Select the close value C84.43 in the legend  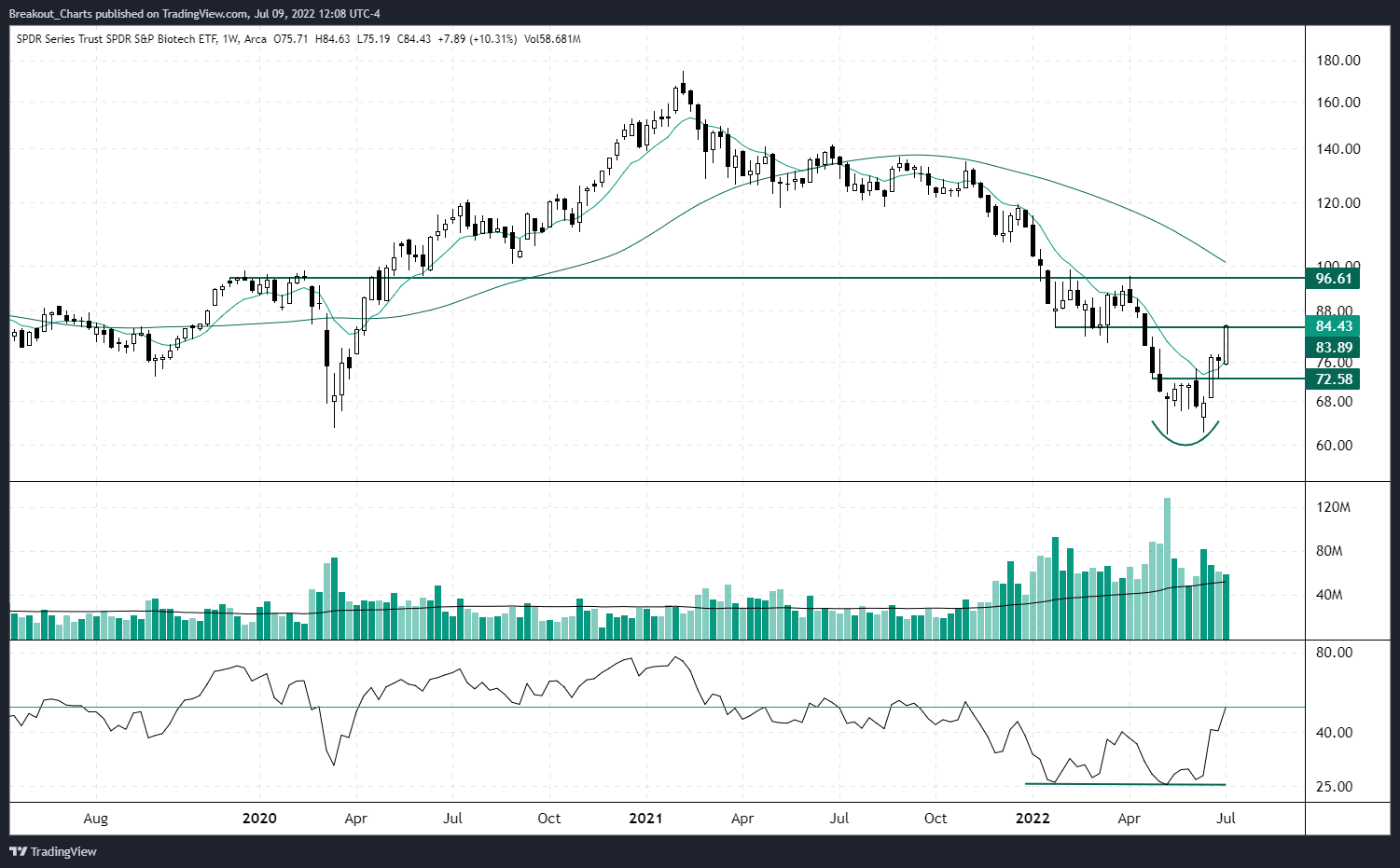pos(414,39)
